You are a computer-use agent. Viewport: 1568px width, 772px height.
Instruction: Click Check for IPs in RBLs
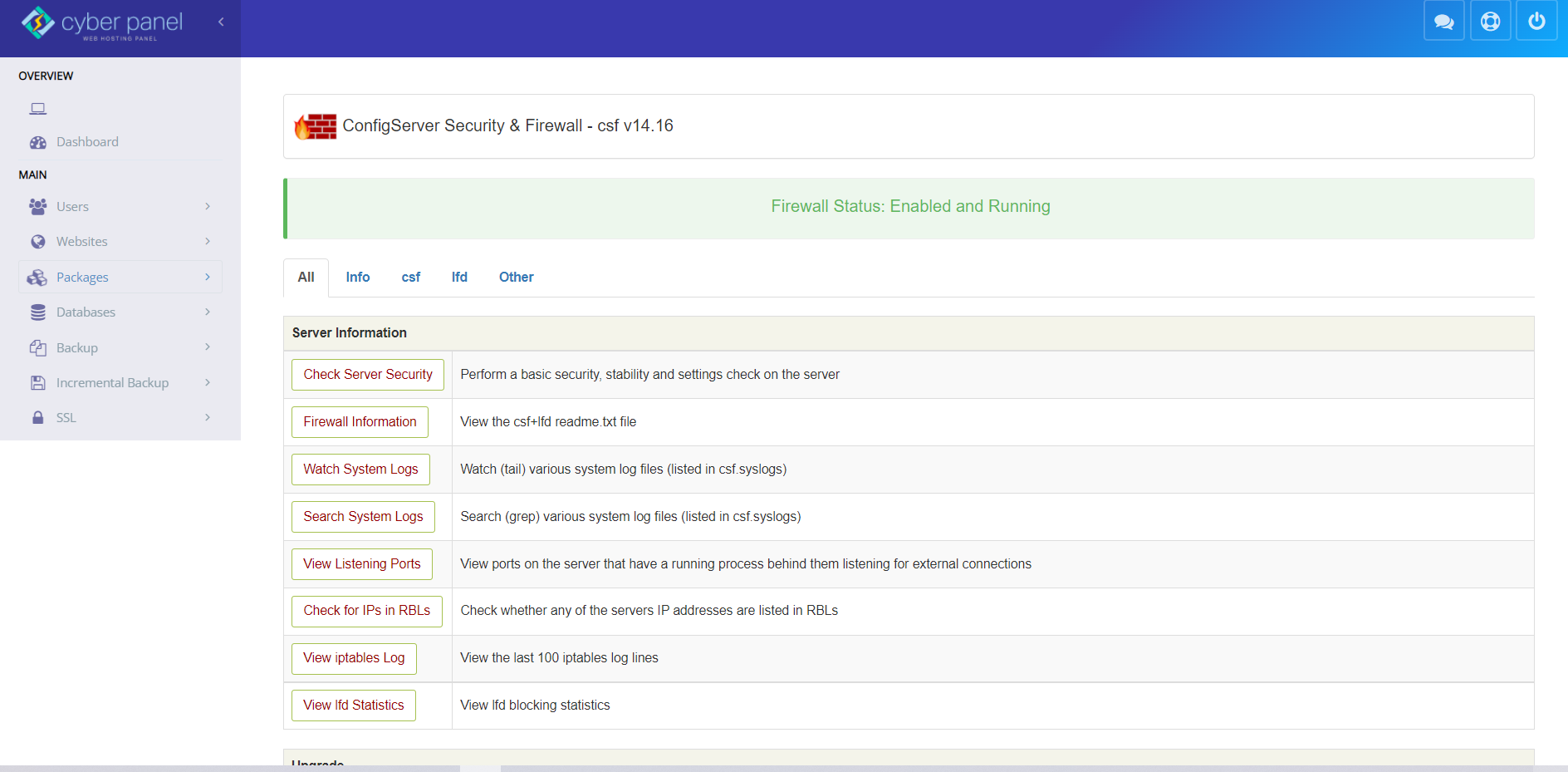367,611
